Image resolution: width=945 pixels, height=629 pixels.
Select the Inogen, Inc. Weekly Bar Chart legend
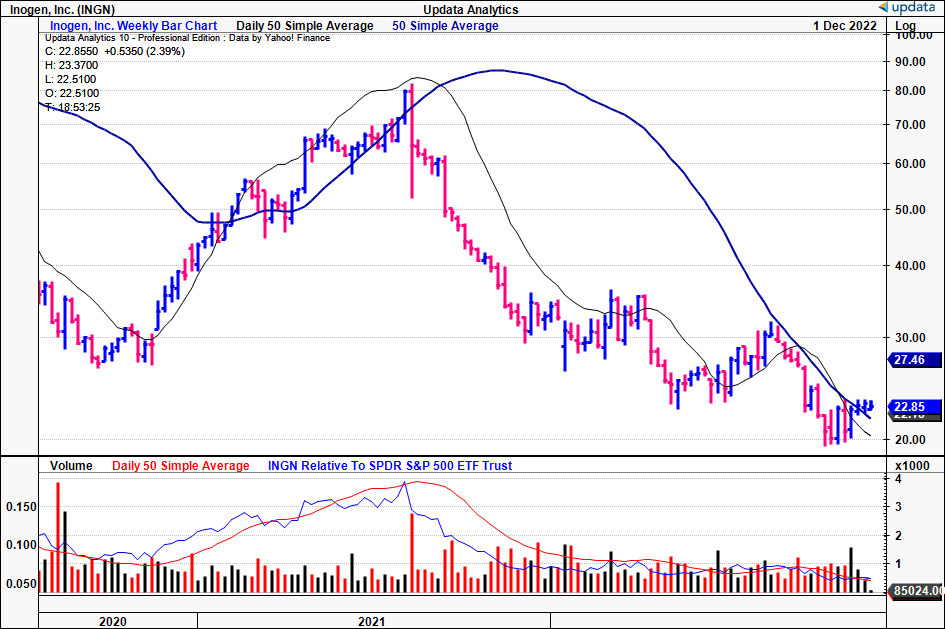tap(133, 26)
